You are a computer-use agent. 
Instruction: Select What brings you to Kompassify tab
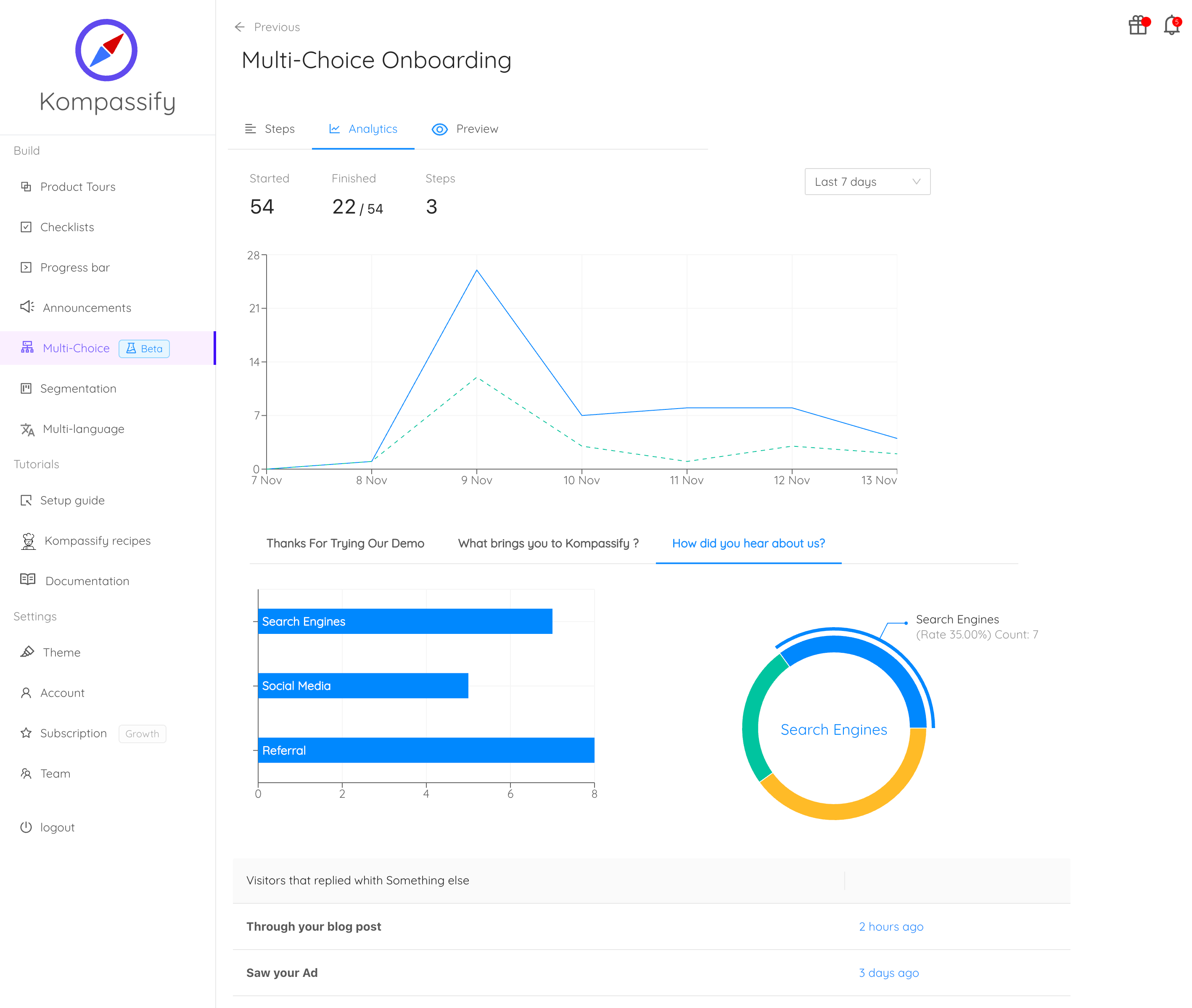548,544
